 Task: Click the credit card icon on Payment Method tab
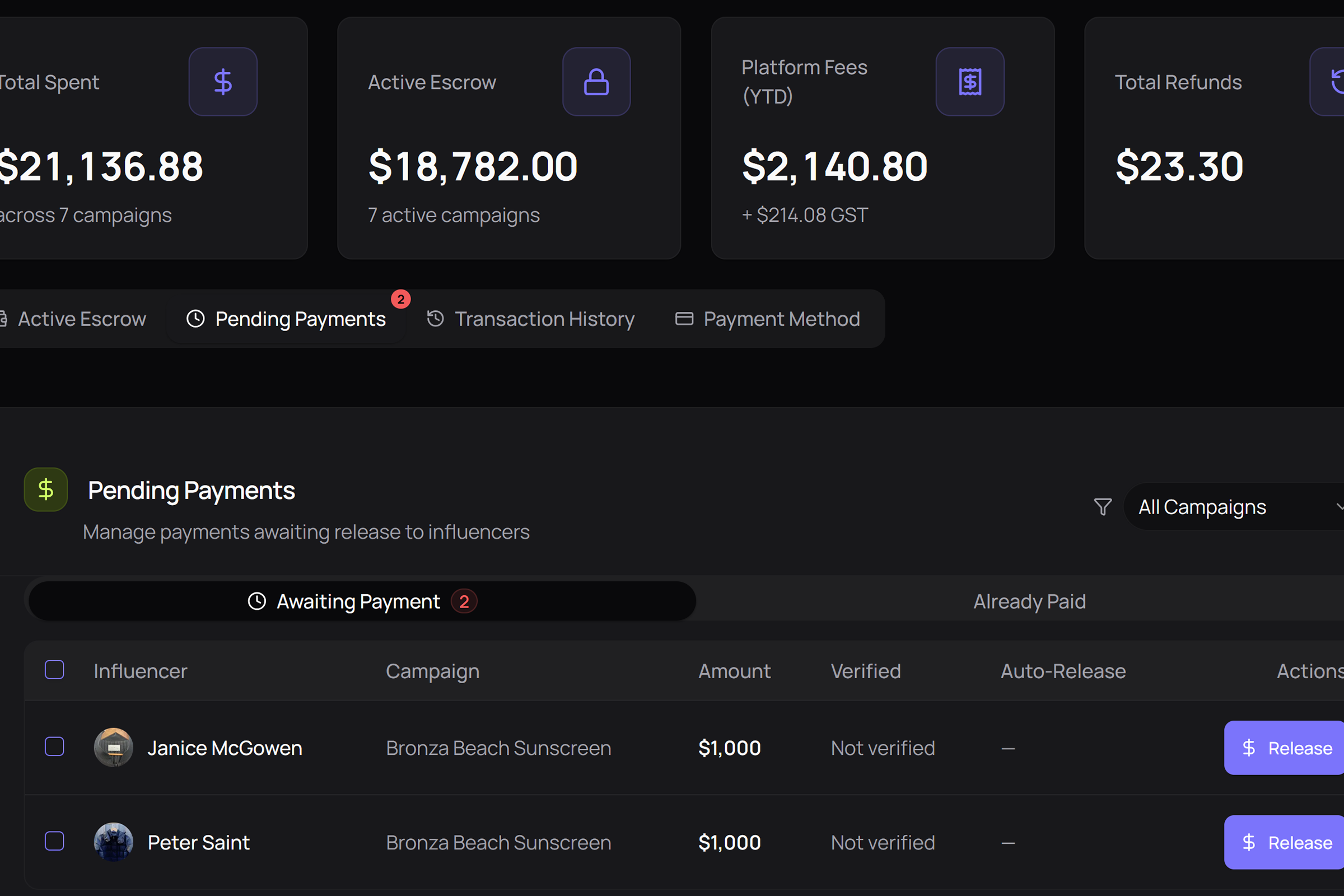684,319
